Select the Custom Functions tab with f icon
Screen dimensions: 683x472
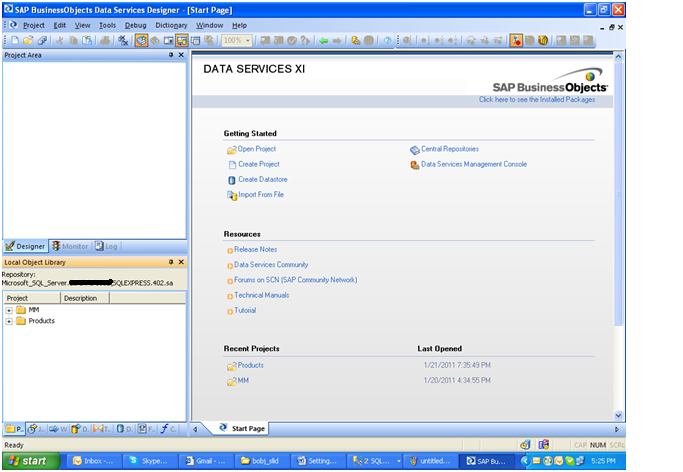(168, 429)
